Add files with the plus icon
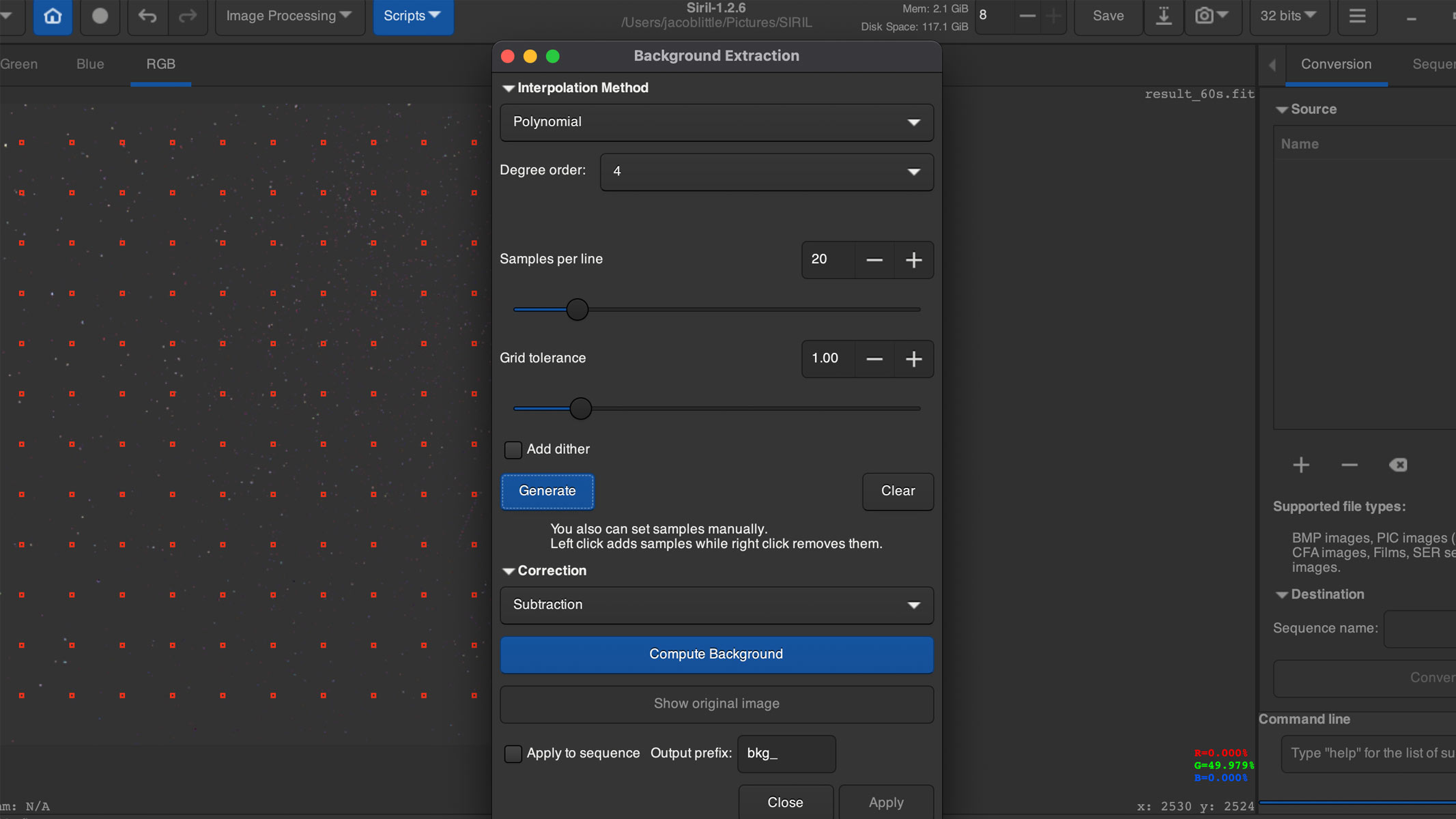Image resolution: width=1456 pixels, height=819 pixels. point(1300,465)
